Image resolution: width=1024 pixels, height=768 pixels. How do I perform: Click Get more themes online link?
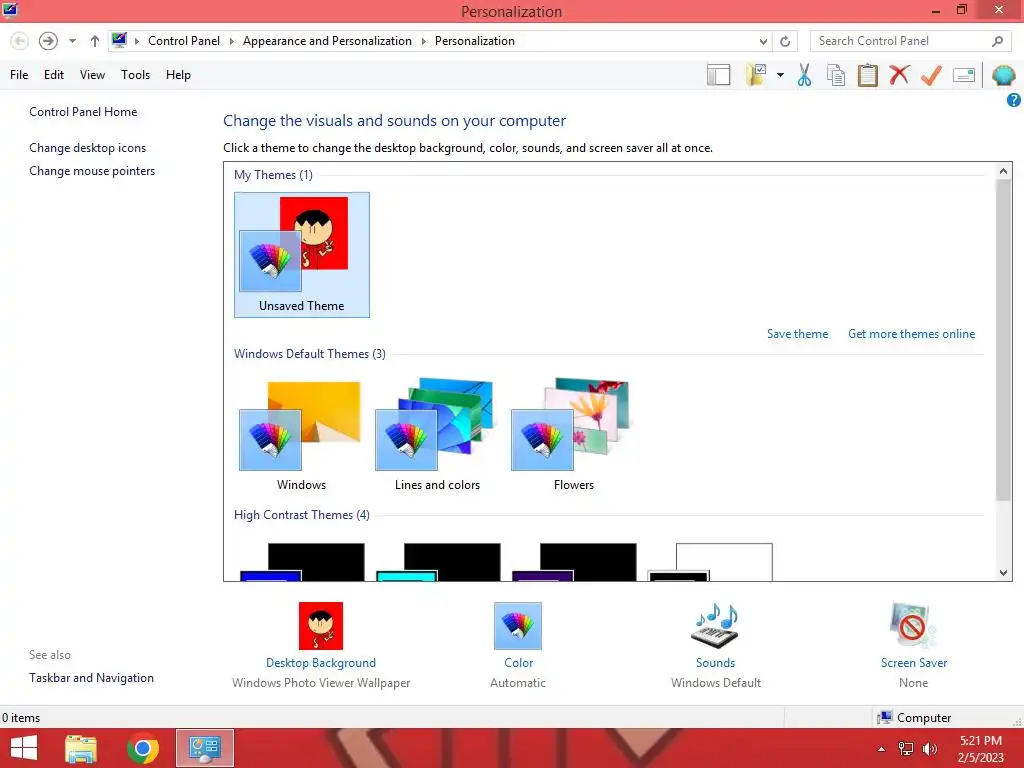tap(911, 334)
